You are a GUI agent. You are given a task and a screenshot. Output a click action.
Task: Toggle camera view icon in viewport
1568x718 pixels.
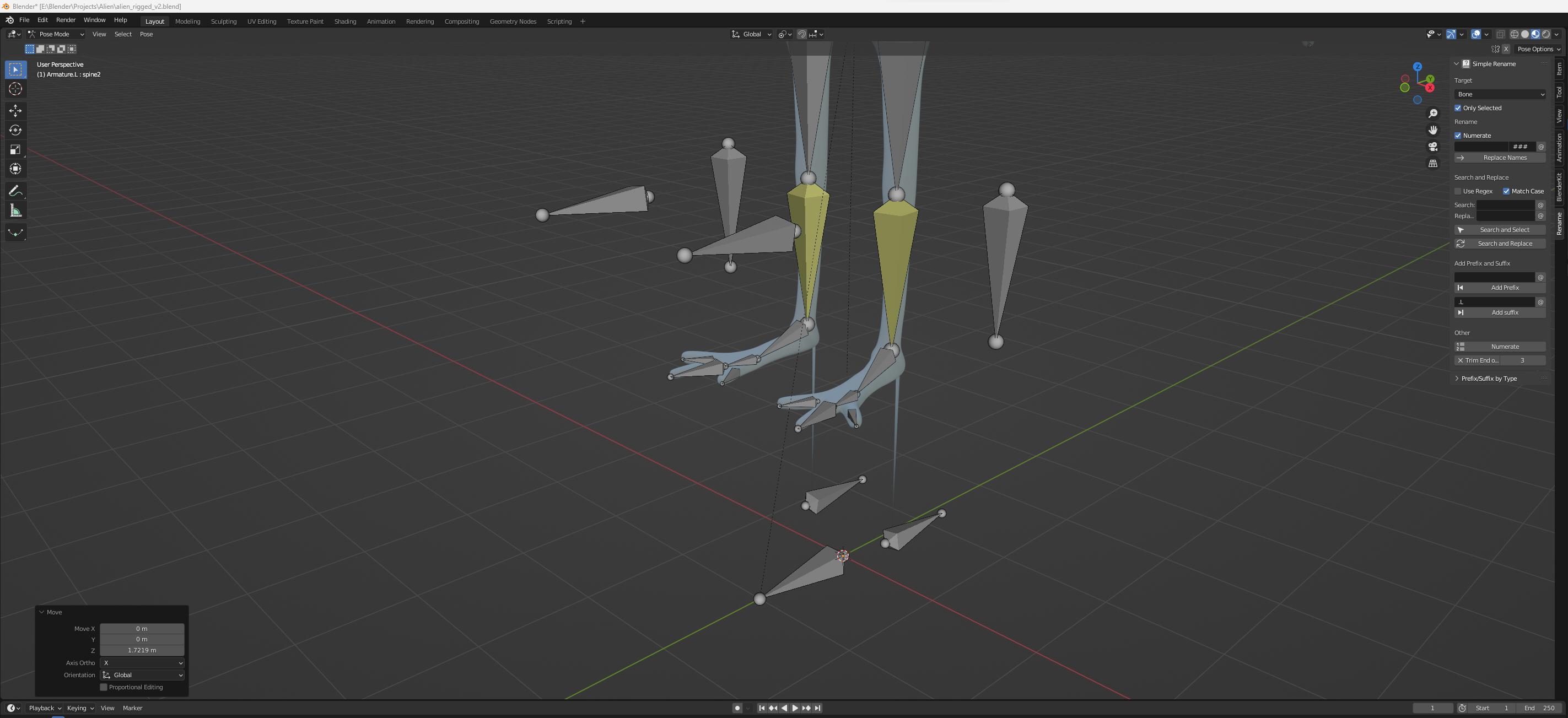1433,147
